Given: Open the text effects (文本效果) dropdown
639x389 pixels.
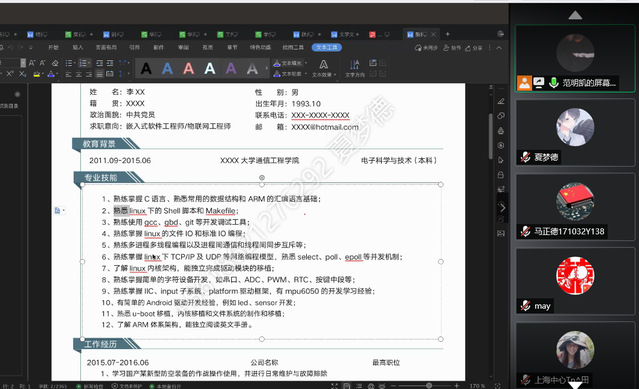Looking at the screenshot, I should pyautogui.click(x=324, y=69).
